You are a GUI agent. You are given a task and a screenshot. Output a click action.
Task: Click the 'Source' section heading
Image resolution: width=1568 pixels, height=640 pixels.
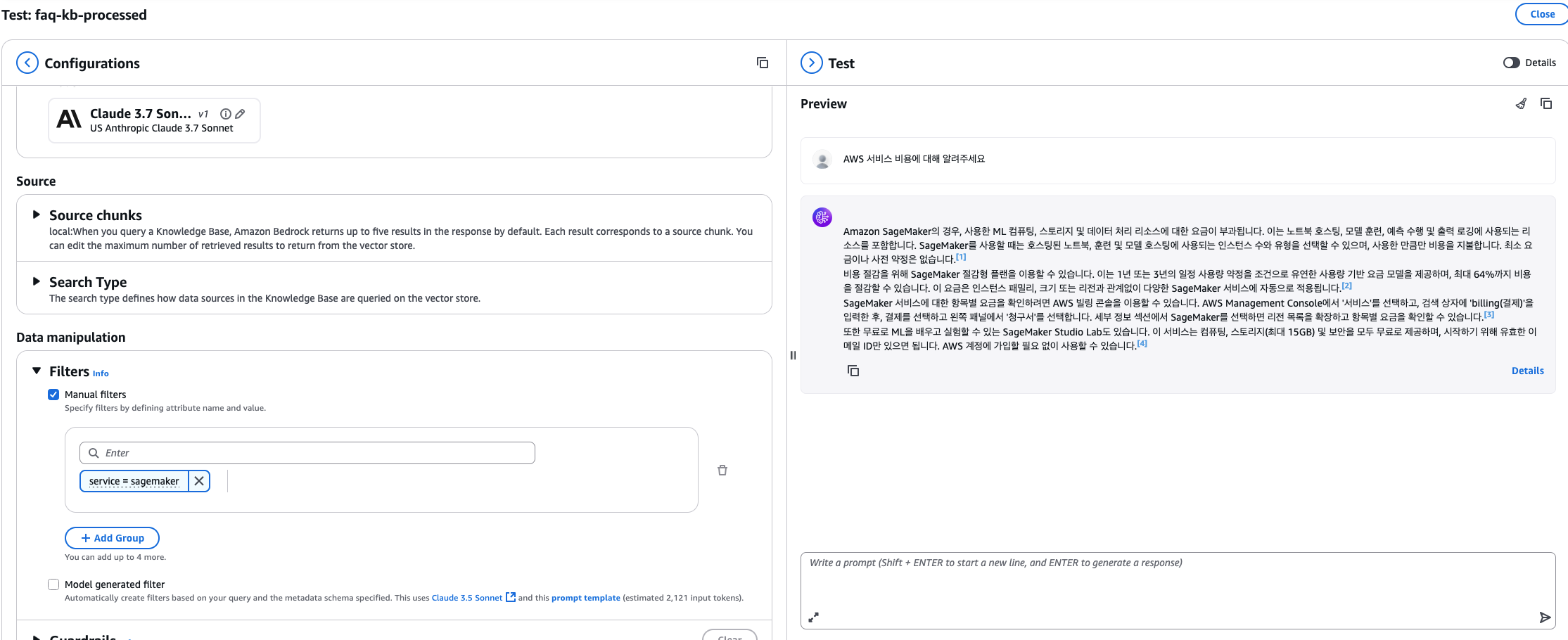[x=36, y=181]
